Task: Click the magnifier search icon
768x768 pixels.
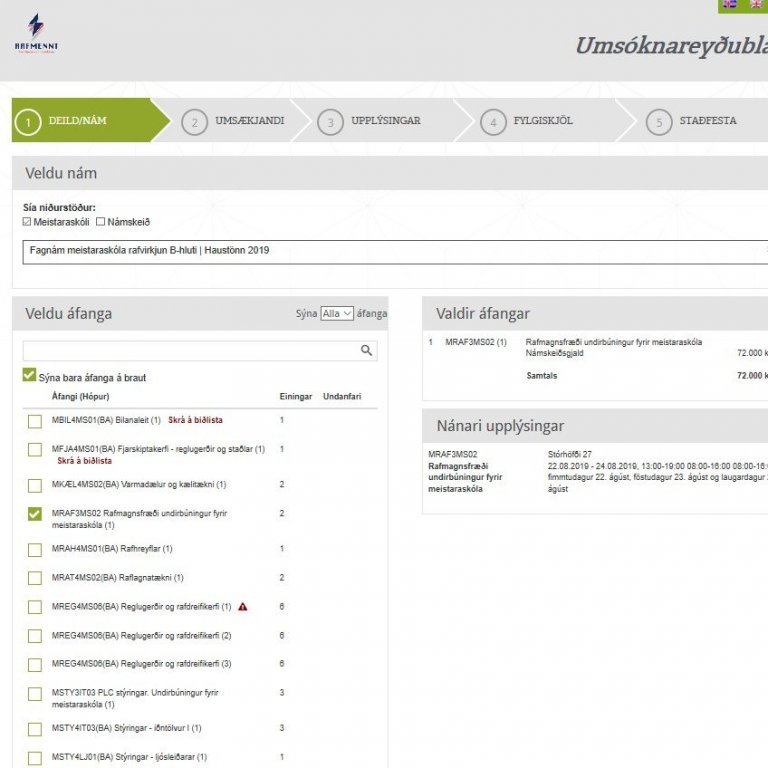Action: click(x=367, y=351)
